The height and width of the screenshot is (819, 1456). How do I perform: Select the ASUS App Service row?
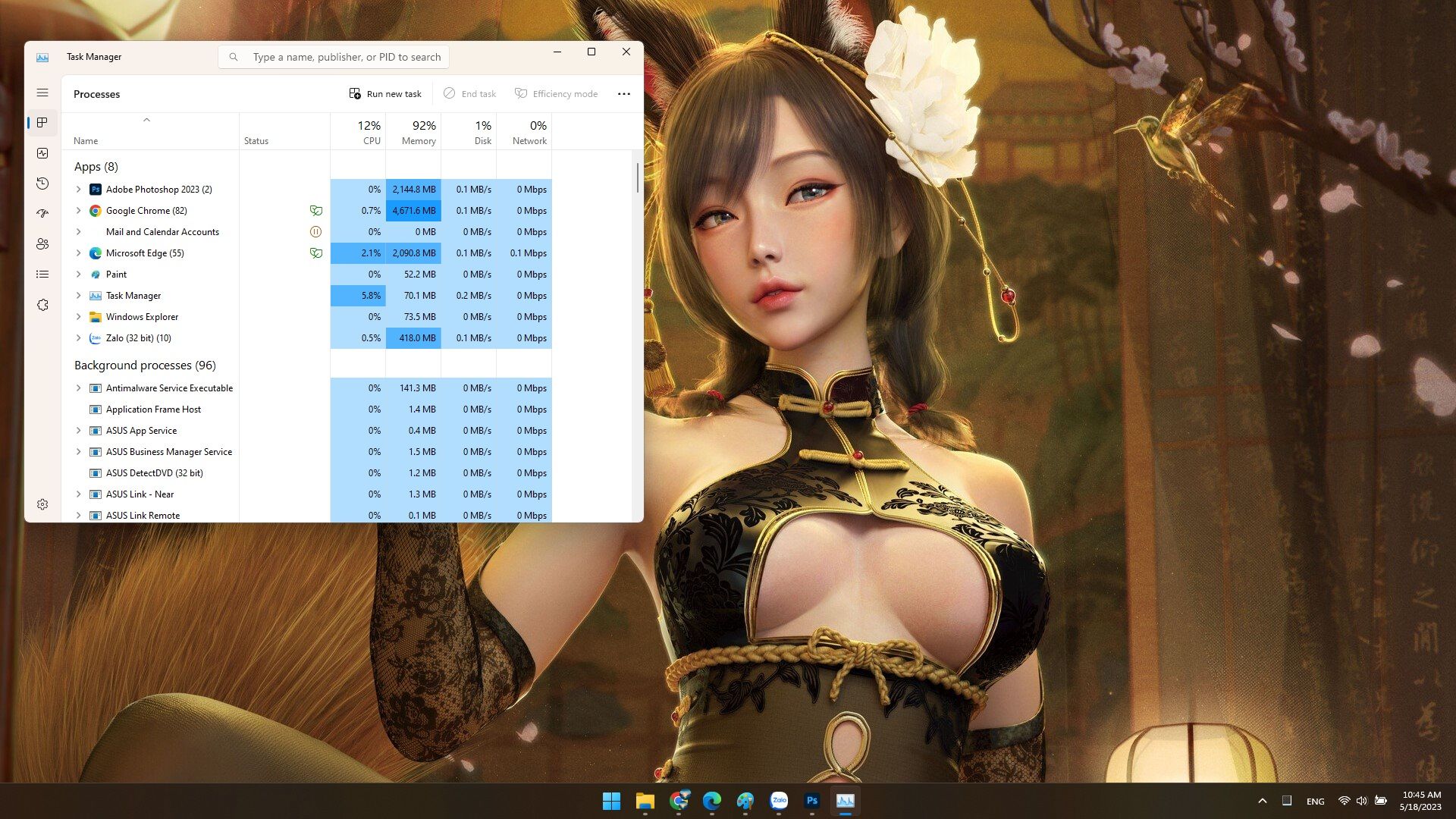point(309,431)
